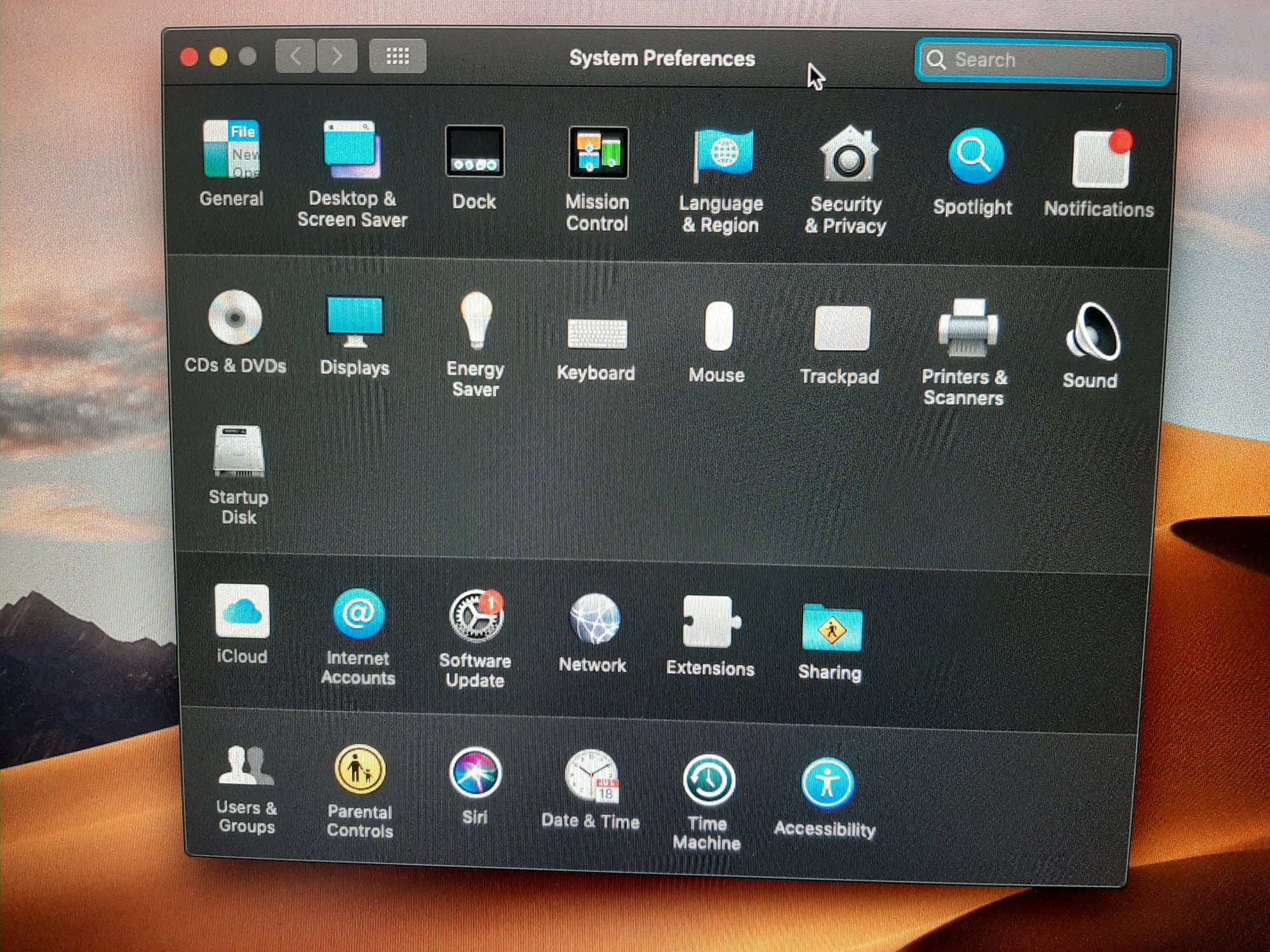Click the forward navigation arrow
The height and width of the screenshot is (952, 1270).
pos(337,56)
